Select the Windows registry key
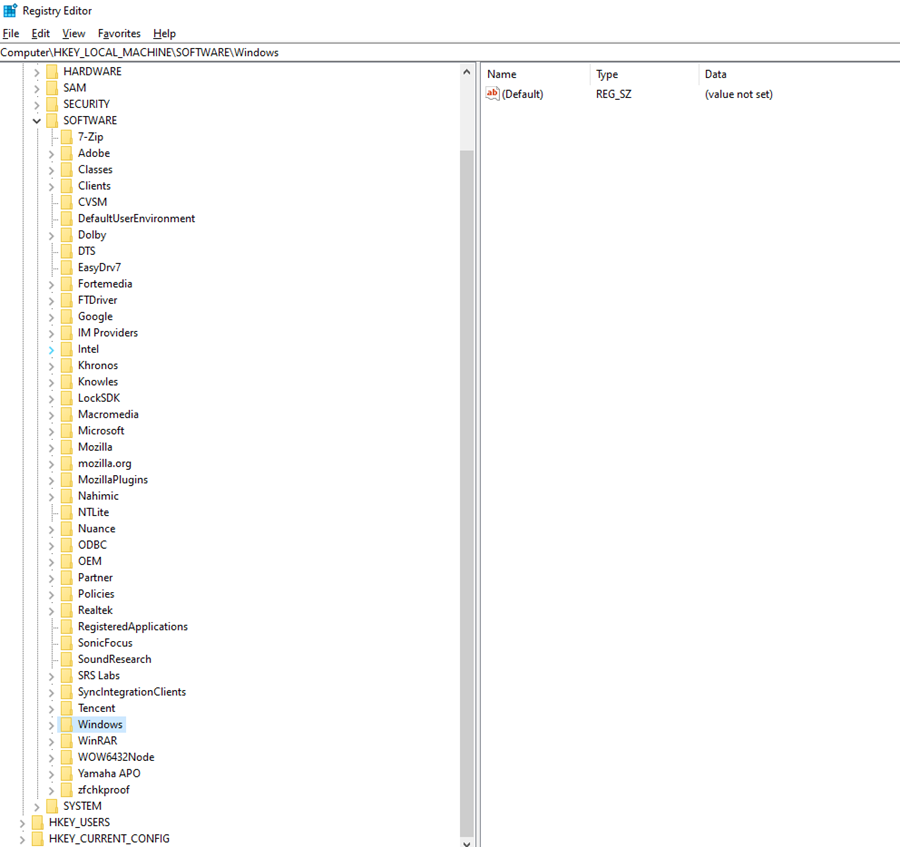 pos(99,723)
